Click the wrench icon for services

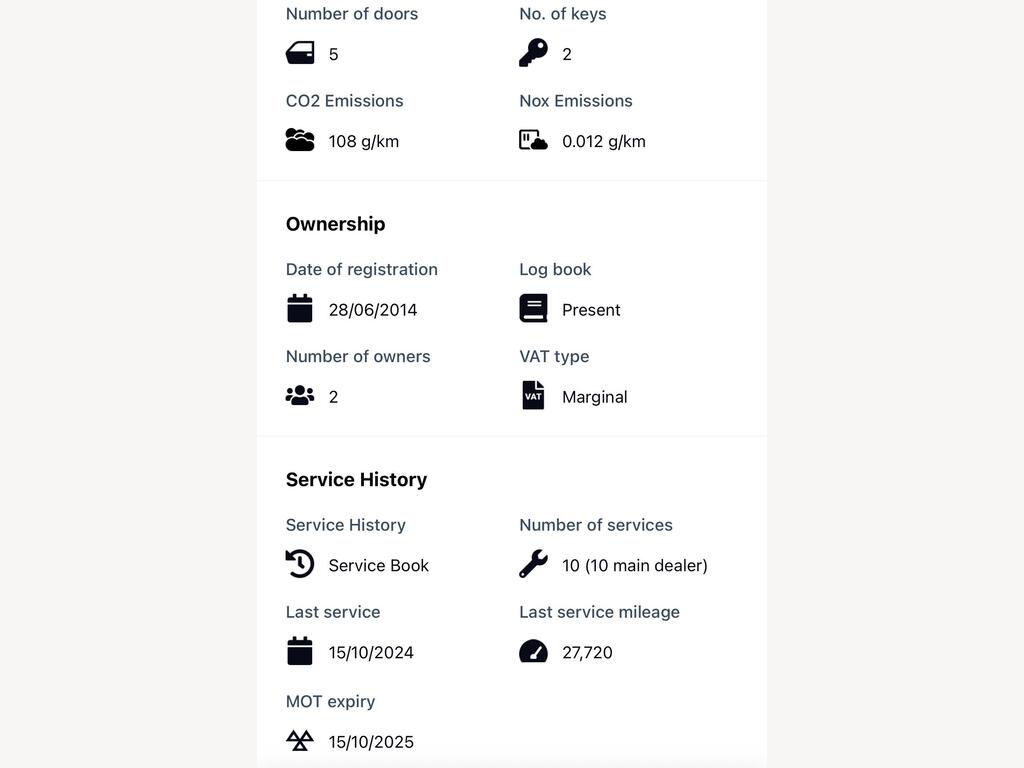(534, 564)
